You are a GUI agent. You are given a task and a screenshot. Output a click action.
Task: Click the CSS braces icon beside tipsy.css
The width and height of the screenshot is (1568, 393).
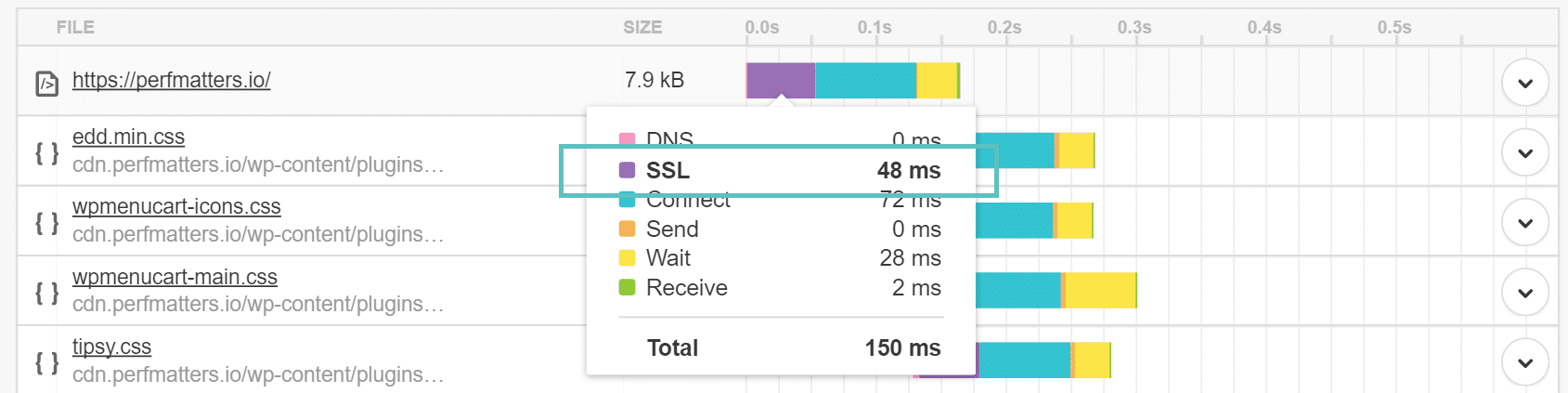(46, 362)
